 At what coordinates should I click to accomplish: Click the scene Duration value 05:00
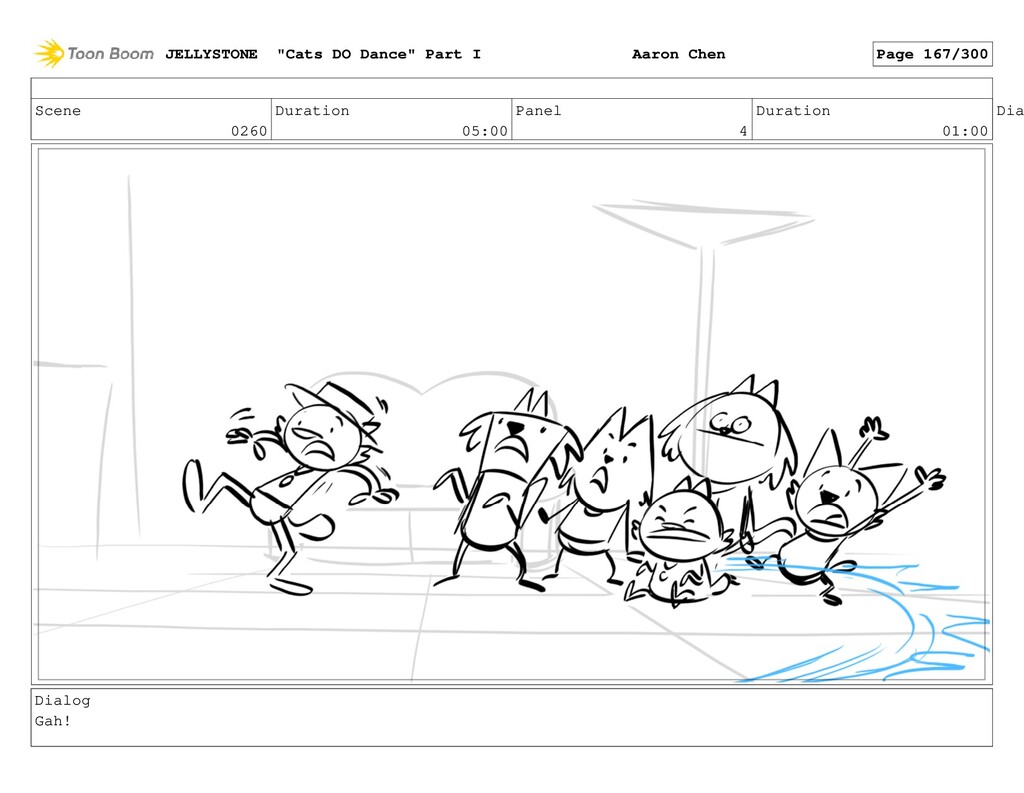click(485, 131)
